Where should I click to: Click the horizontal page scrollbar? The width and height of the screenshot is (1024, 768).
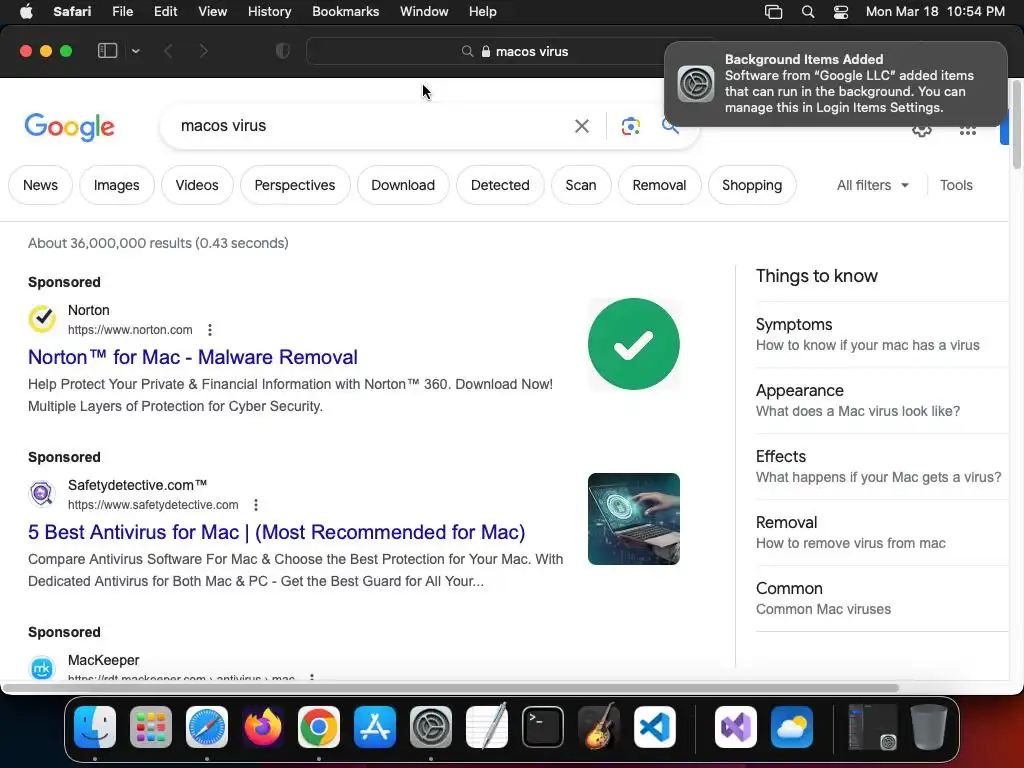(x=451, y=688)
